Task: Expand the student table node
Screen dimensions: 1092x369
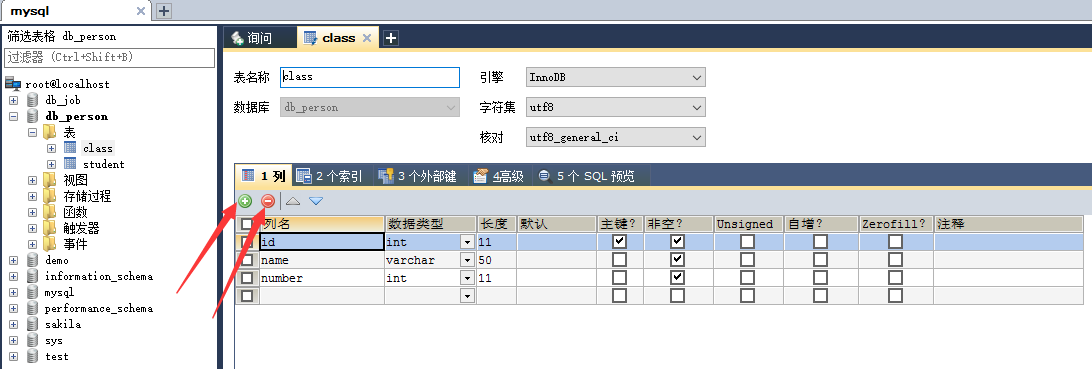Action: pos(51,164)
